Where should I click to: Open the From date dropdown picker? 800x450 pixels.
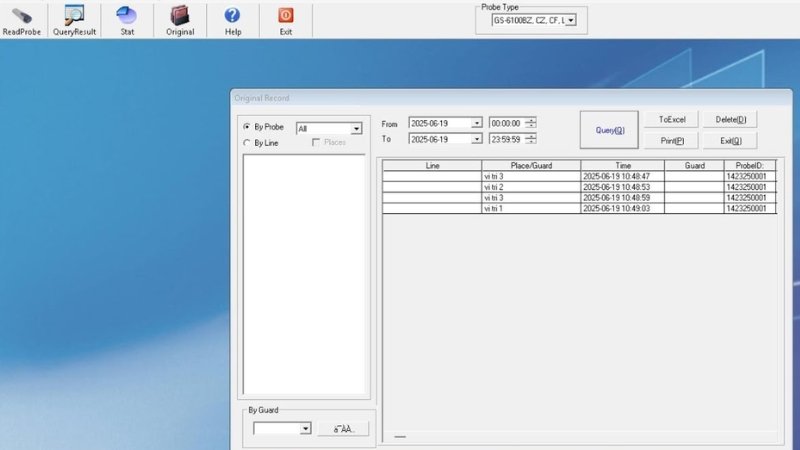[x=476, y=123]
